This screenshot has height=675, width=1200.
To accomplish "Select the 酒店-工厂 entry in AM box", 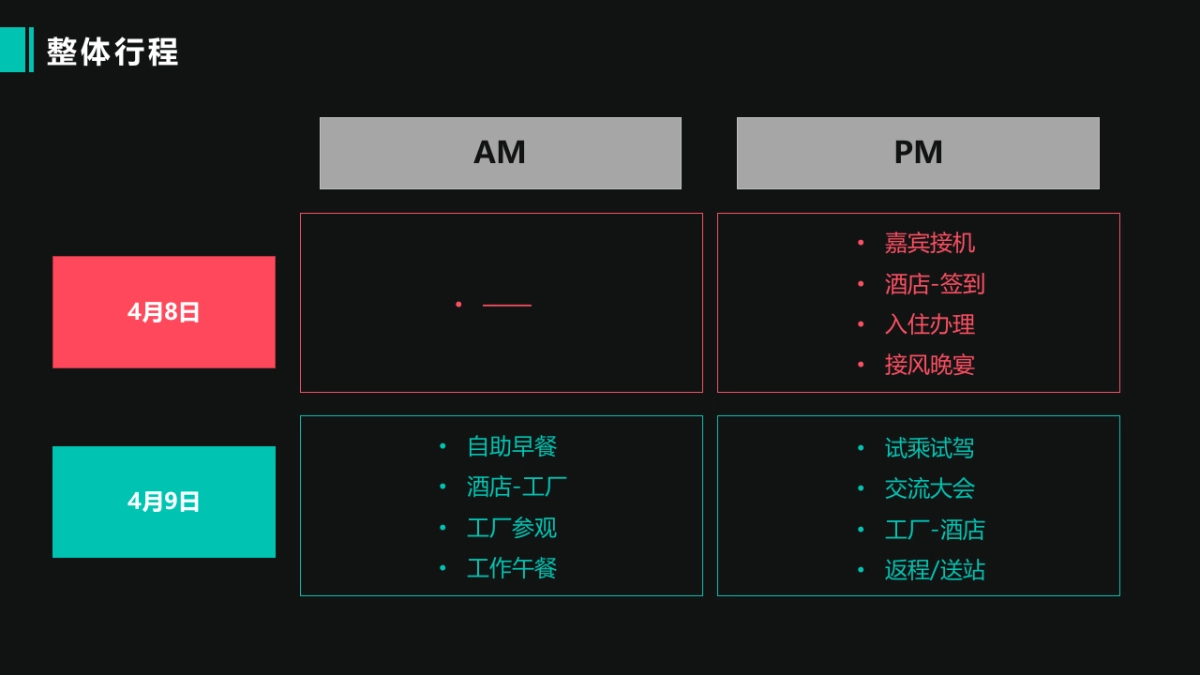I will click(517, 487).
